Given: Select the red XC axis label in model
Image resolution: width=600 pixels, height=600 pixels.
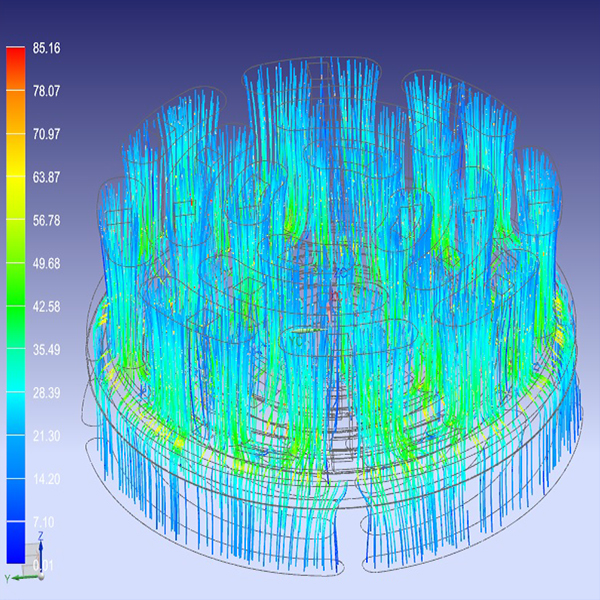Looking at the screenshot, I should 335,295.
